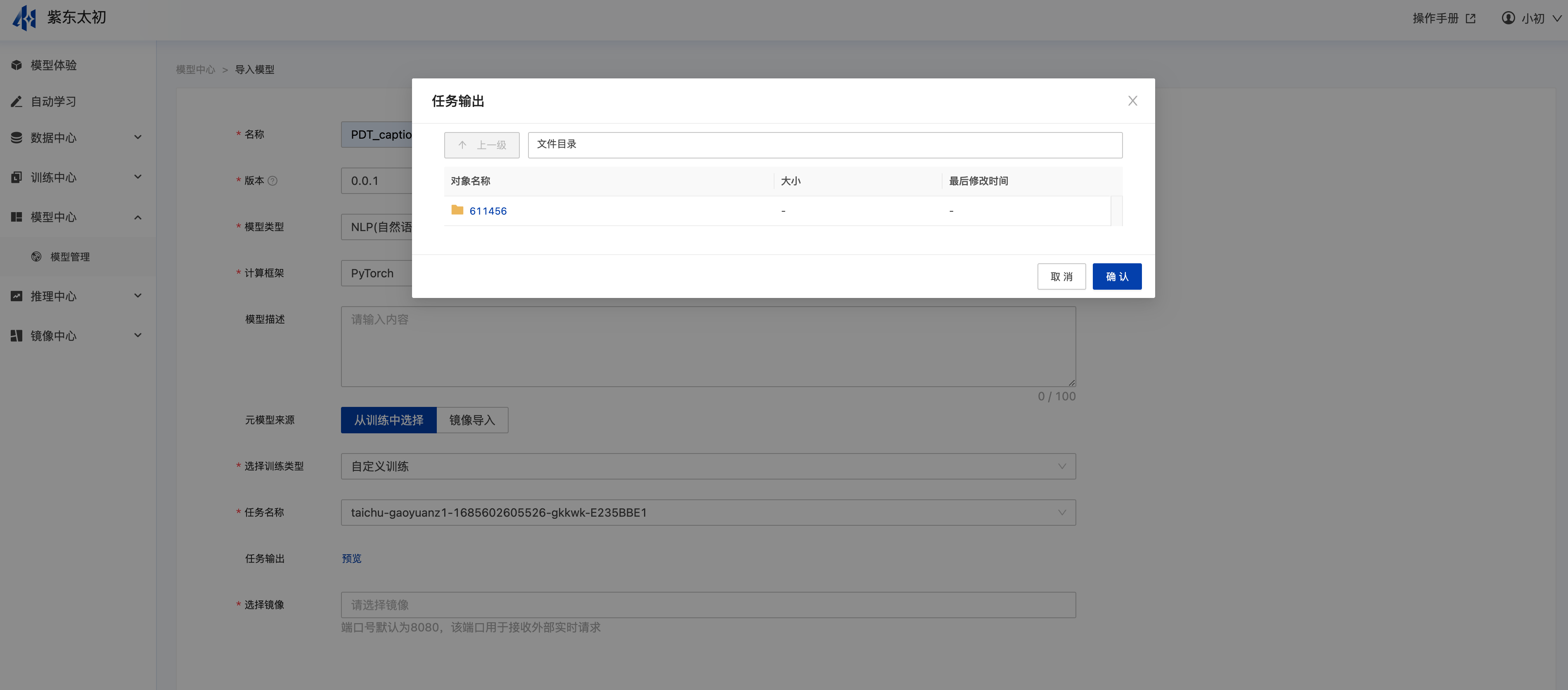Click the 紫东太初 logo icon
Screen dimensions: 1568x690
click(x=25, y=18)
